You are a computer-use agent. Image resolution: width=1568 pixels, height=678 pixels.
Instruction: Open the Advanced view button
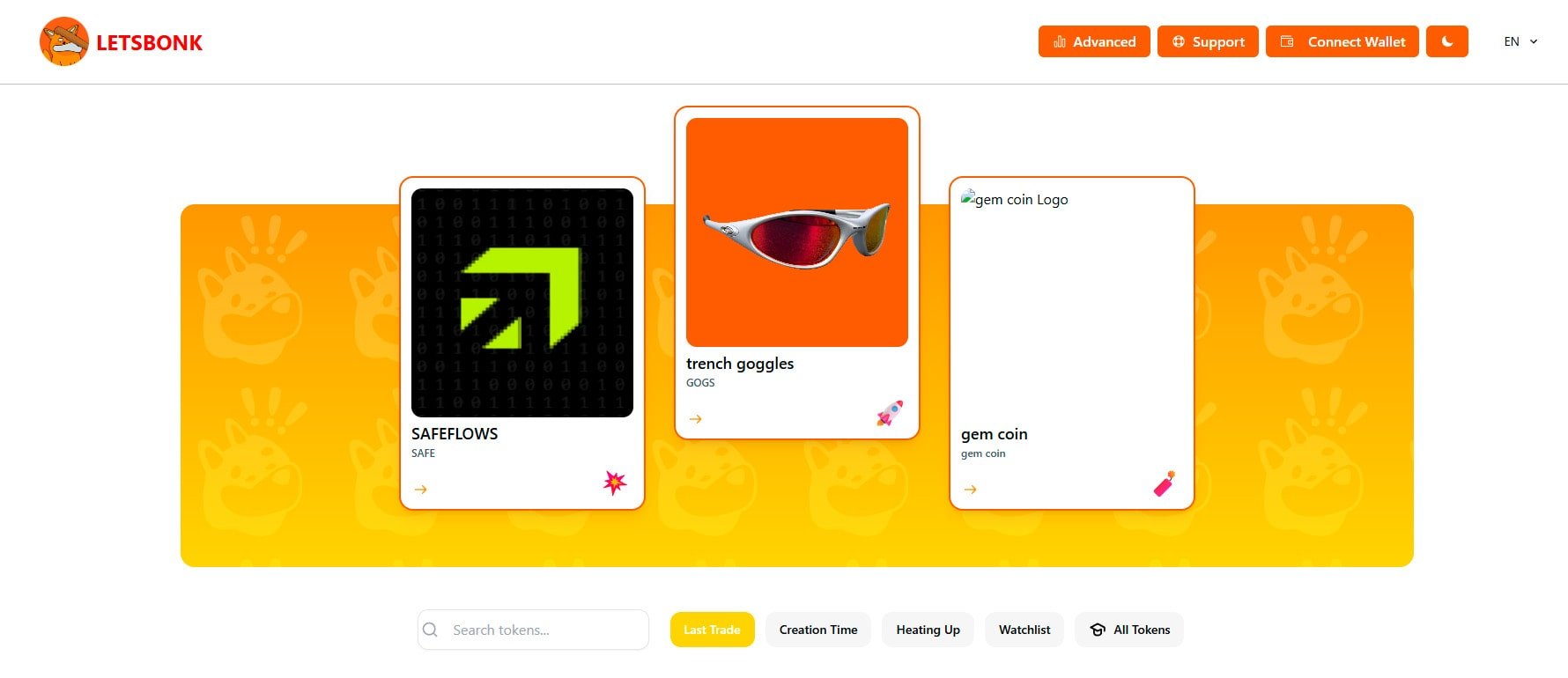tap(1094, 41)
